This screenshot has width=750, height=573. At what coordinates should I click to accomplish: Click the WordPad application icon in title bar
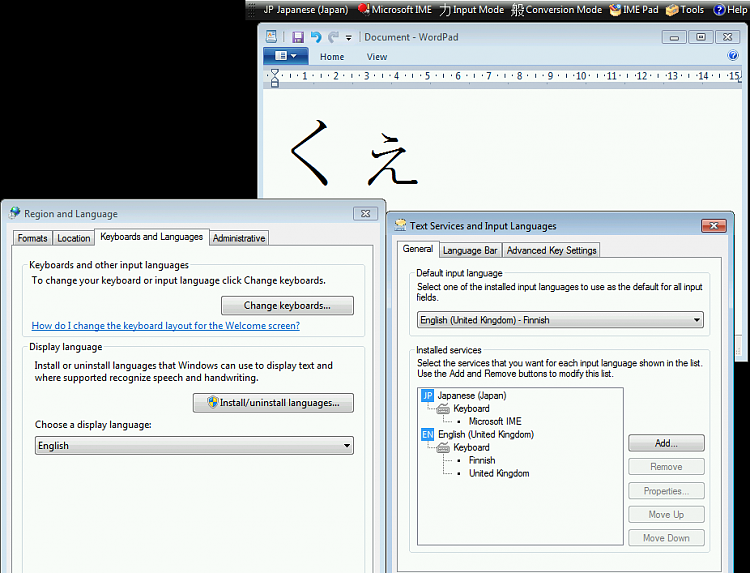coord(271,37)
